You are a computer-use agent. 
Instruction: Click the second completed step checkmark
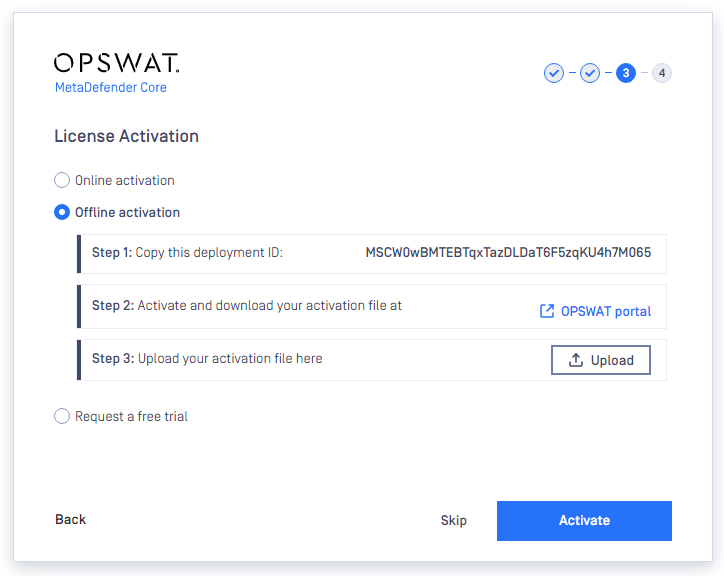click(x=590, y=73)
